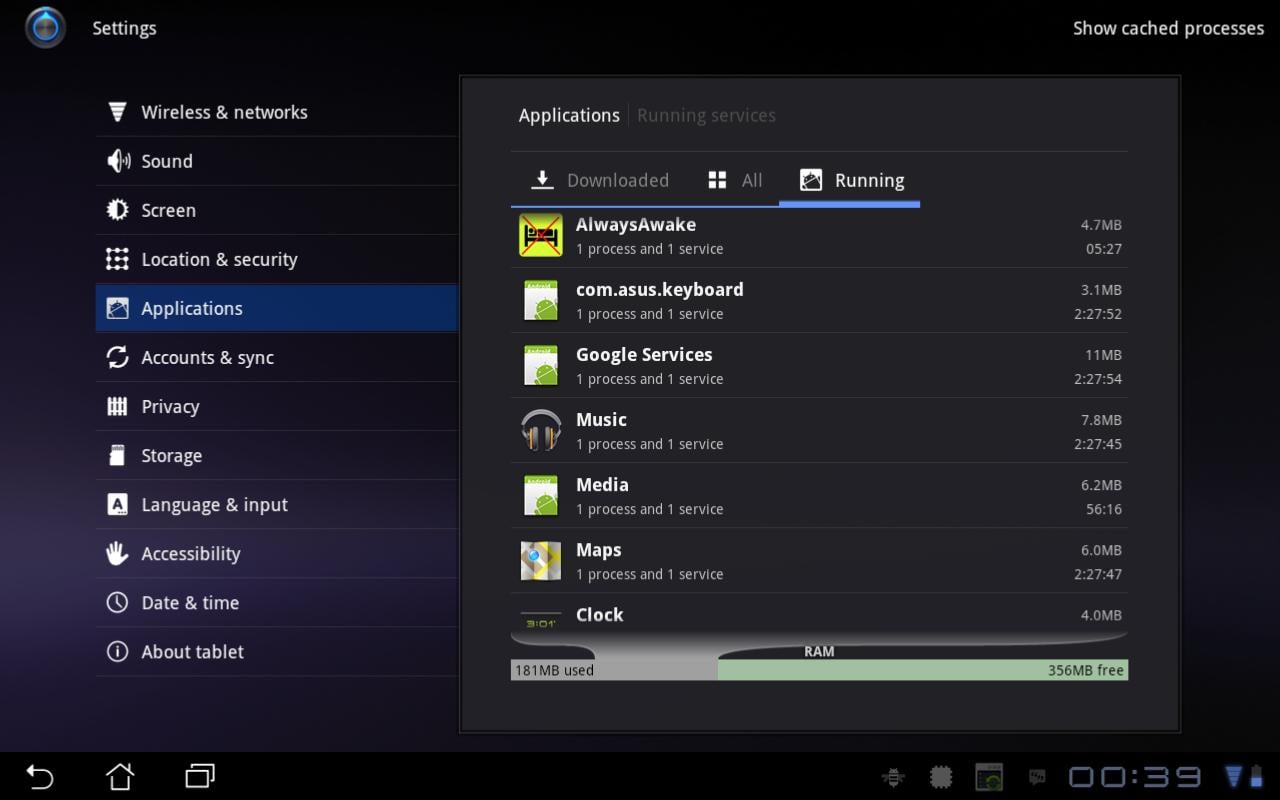Click the Storage SD card icon
Screen dimensions: 1280x800
[x=117, y=455]
